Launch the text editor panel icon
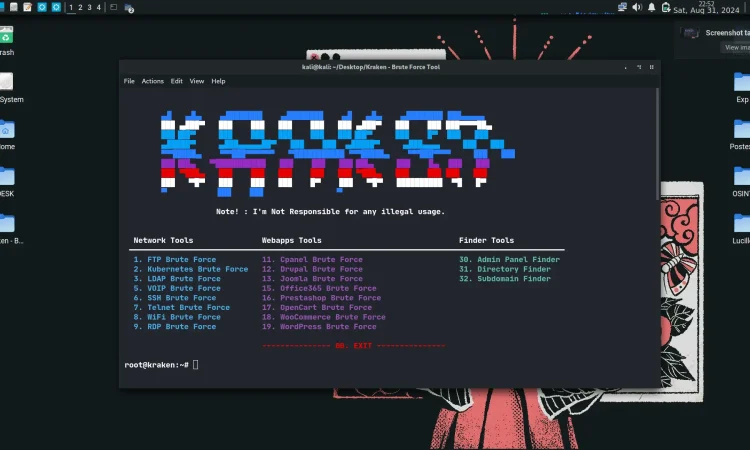The height and width of the screenshot is (450, 750). point(28,7)
